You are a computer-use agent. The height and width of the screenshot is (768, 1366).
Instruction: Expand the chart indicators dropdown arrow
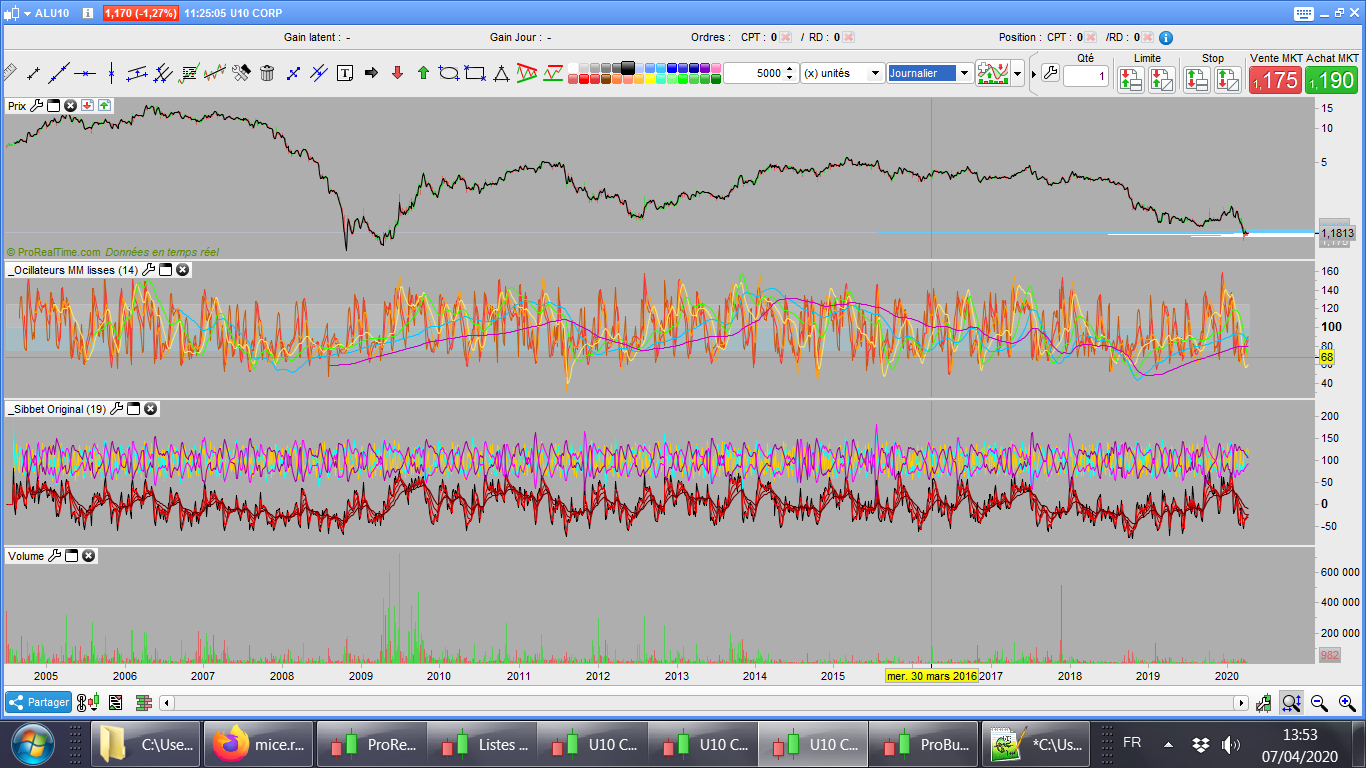1018,74
